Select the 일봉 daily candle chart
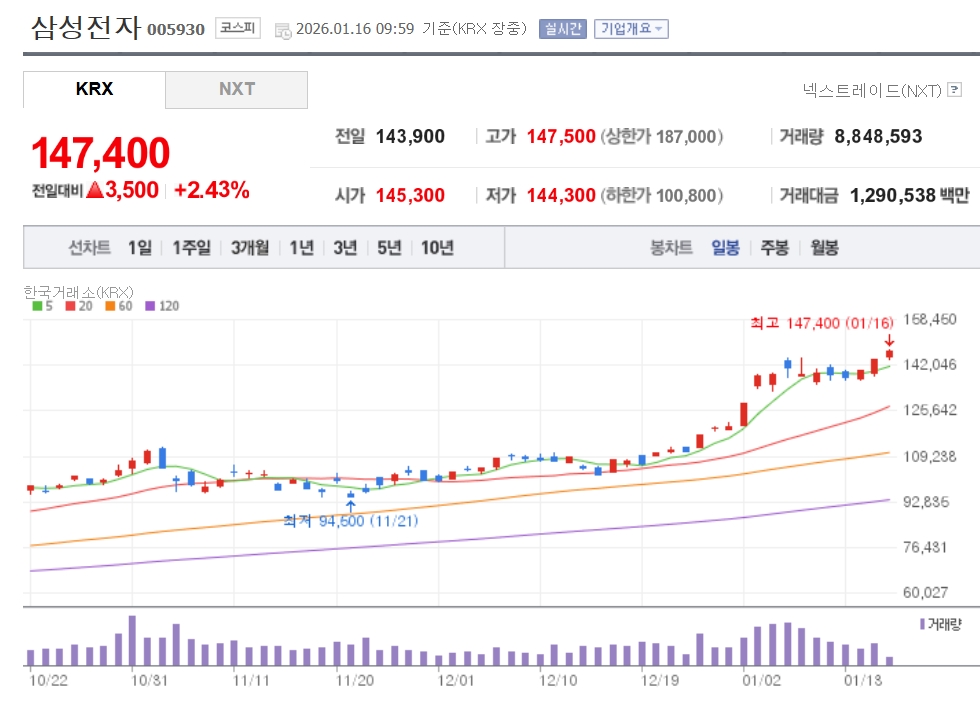This screenshot has height=713, width=980. 725,248
